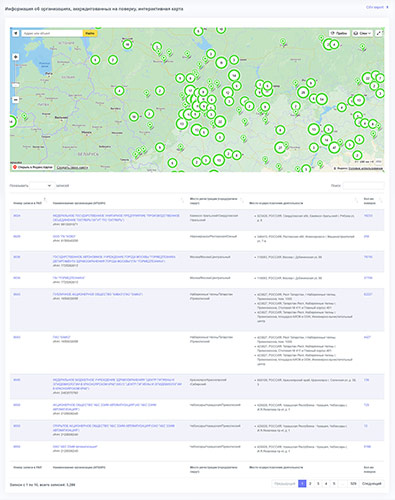Zoom in with the map plus button

point(16,57)
